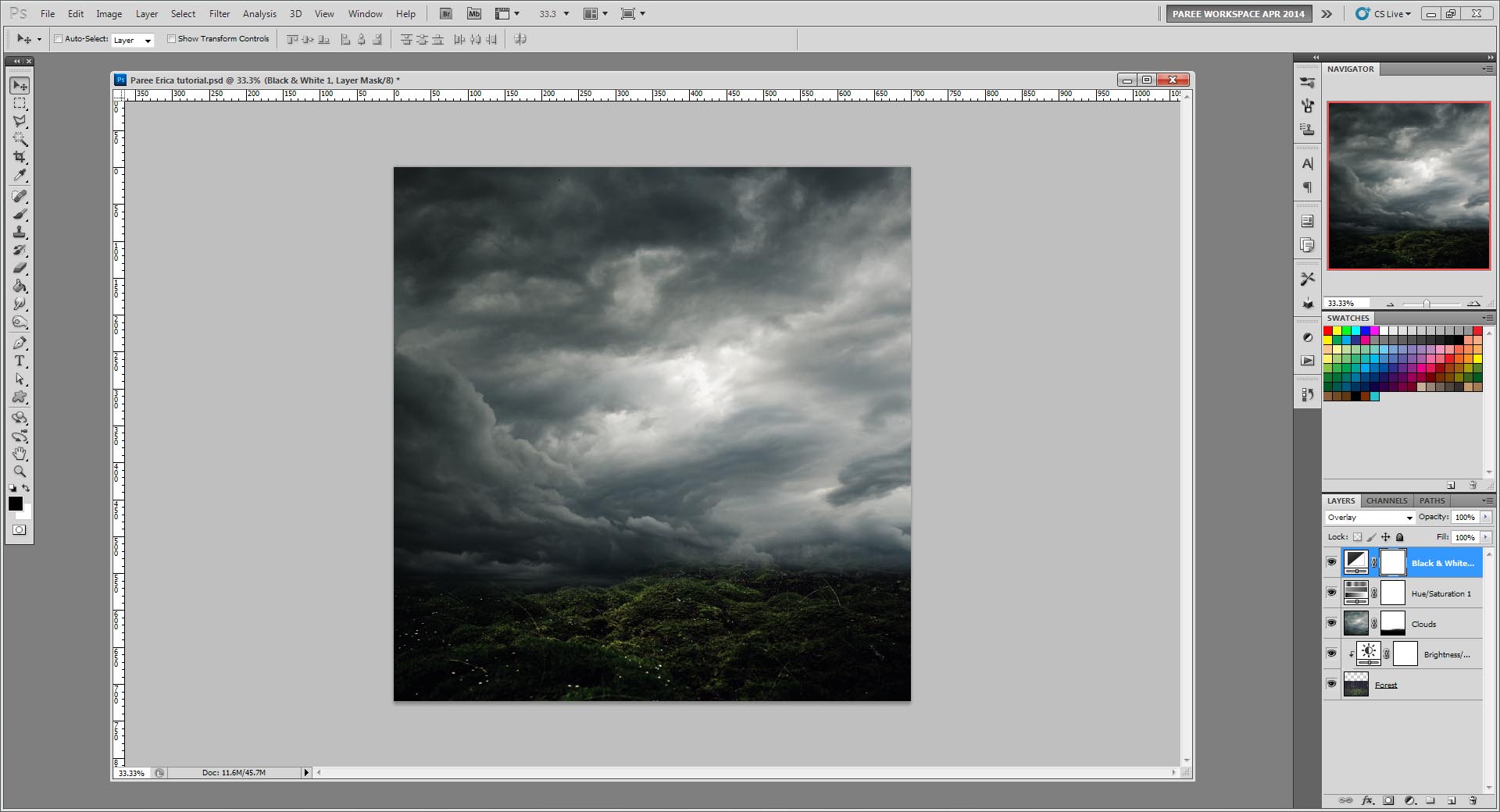Image resolution: width=1500 pixels, height=812 pixels.
Task: Hide the Clouds layer
Action: coord(1331,623)
